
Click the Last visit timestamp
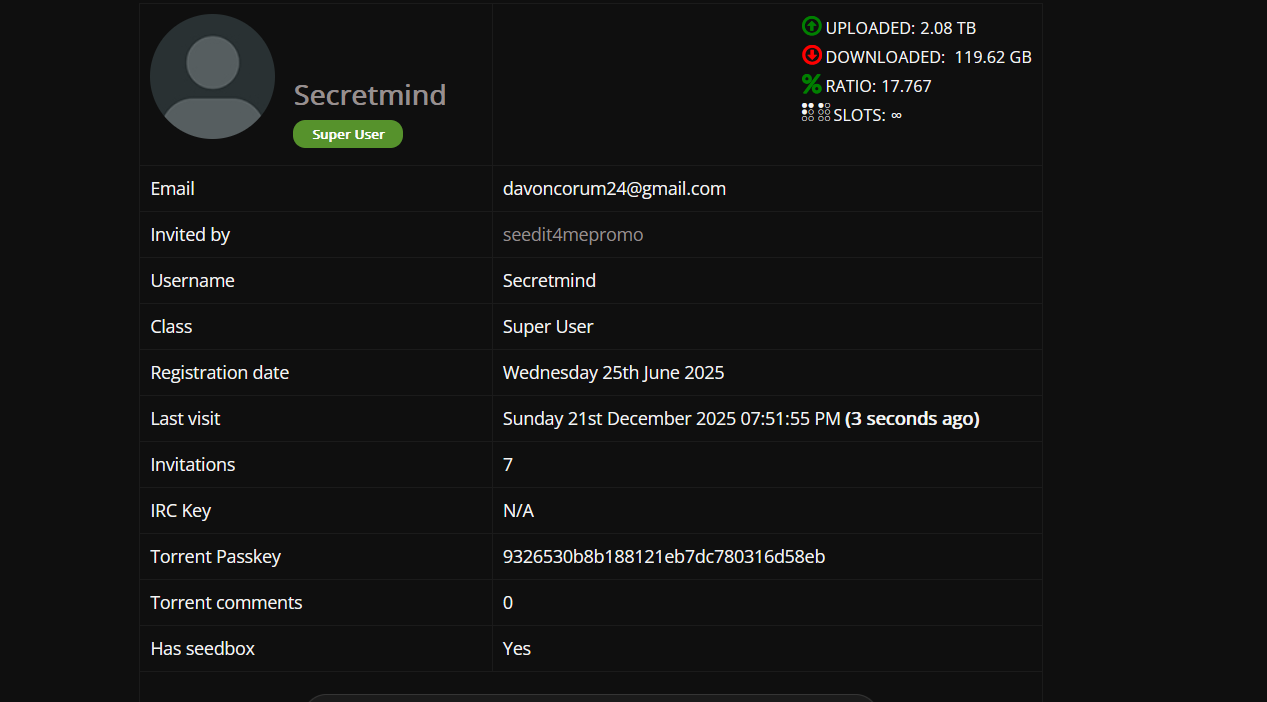(x=741, y=419)
